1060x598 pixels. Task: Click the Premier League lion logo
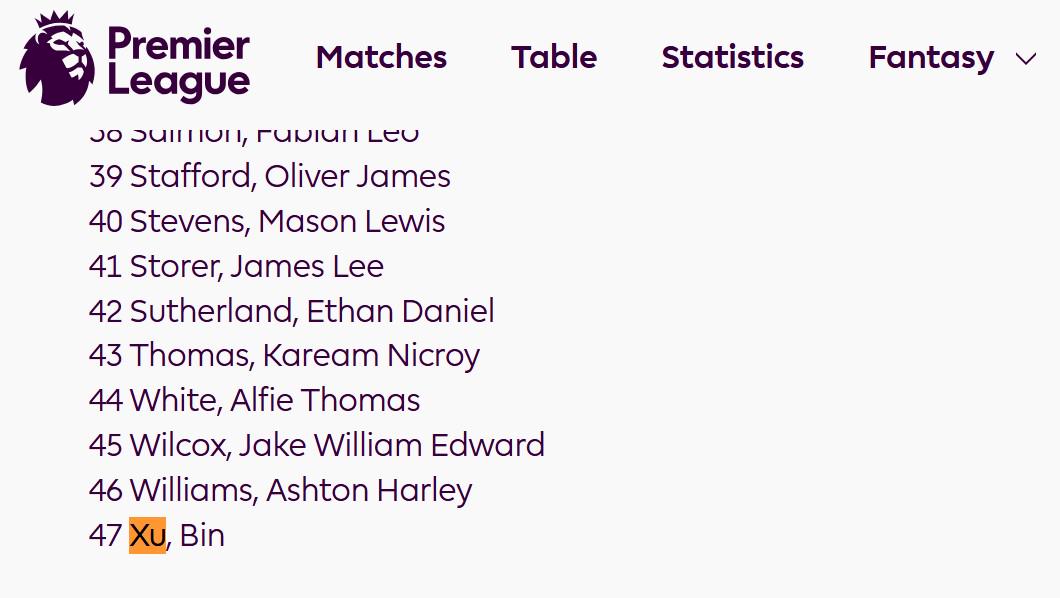click(x=58, y=58)
